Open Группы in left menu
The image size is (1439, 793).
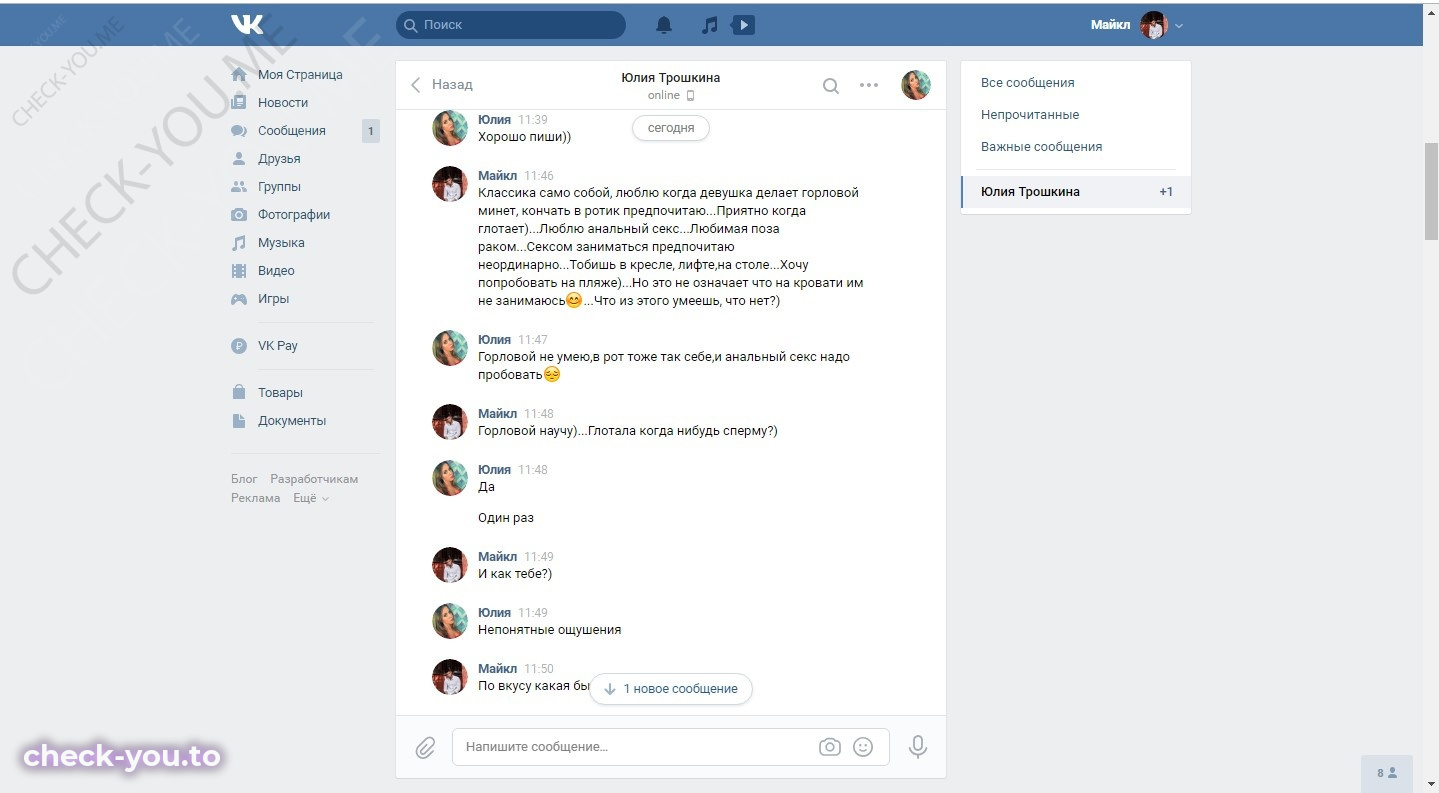tap(279, 187)
